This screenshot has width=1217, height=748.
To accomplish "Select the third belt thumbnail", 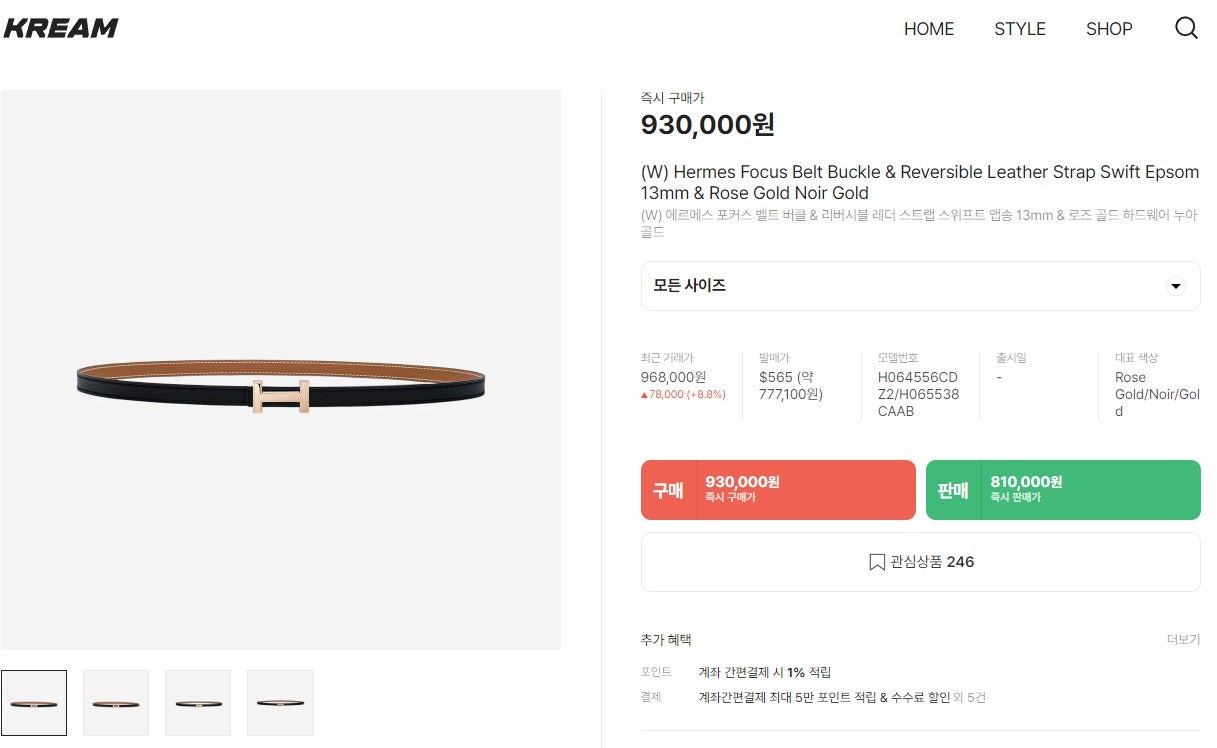I will [x=198, y=703].
